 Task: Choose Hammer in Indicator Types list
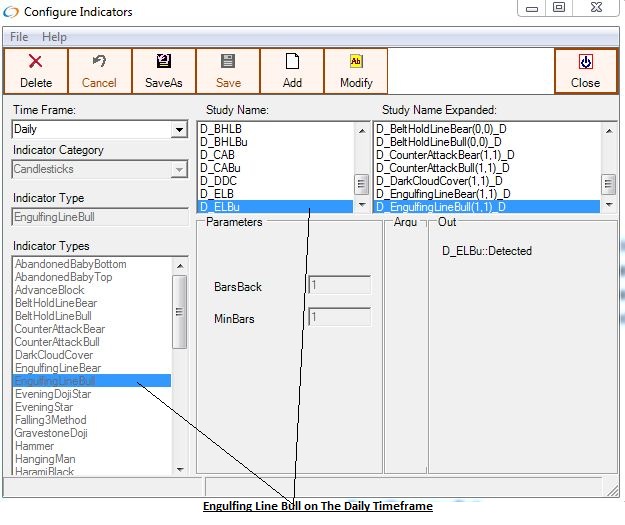[x=35, y=447]
